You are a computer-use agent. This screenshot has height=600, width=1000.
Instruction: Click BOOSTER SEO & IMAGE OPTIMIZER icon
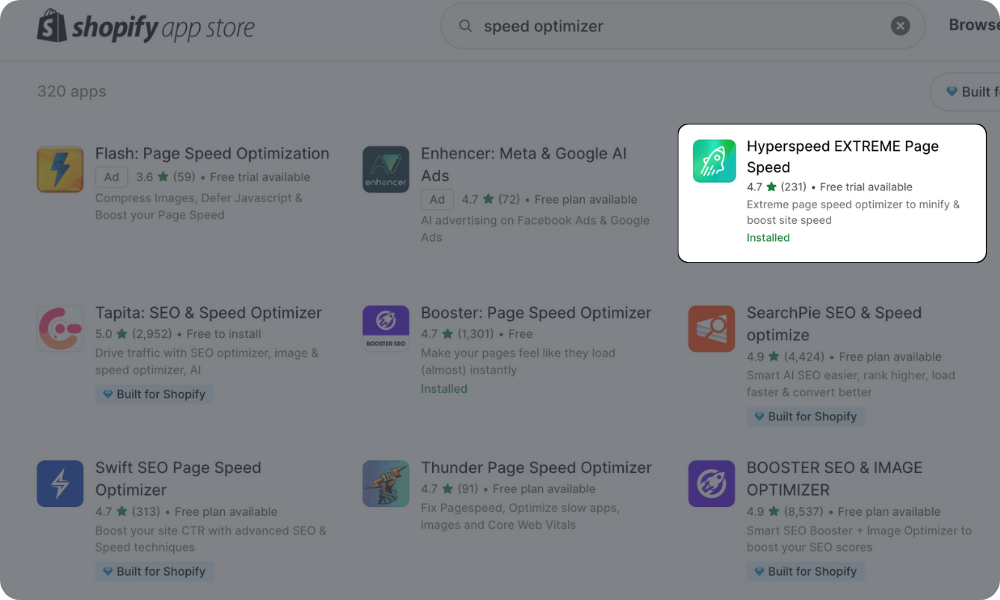[x=711, y=484]
